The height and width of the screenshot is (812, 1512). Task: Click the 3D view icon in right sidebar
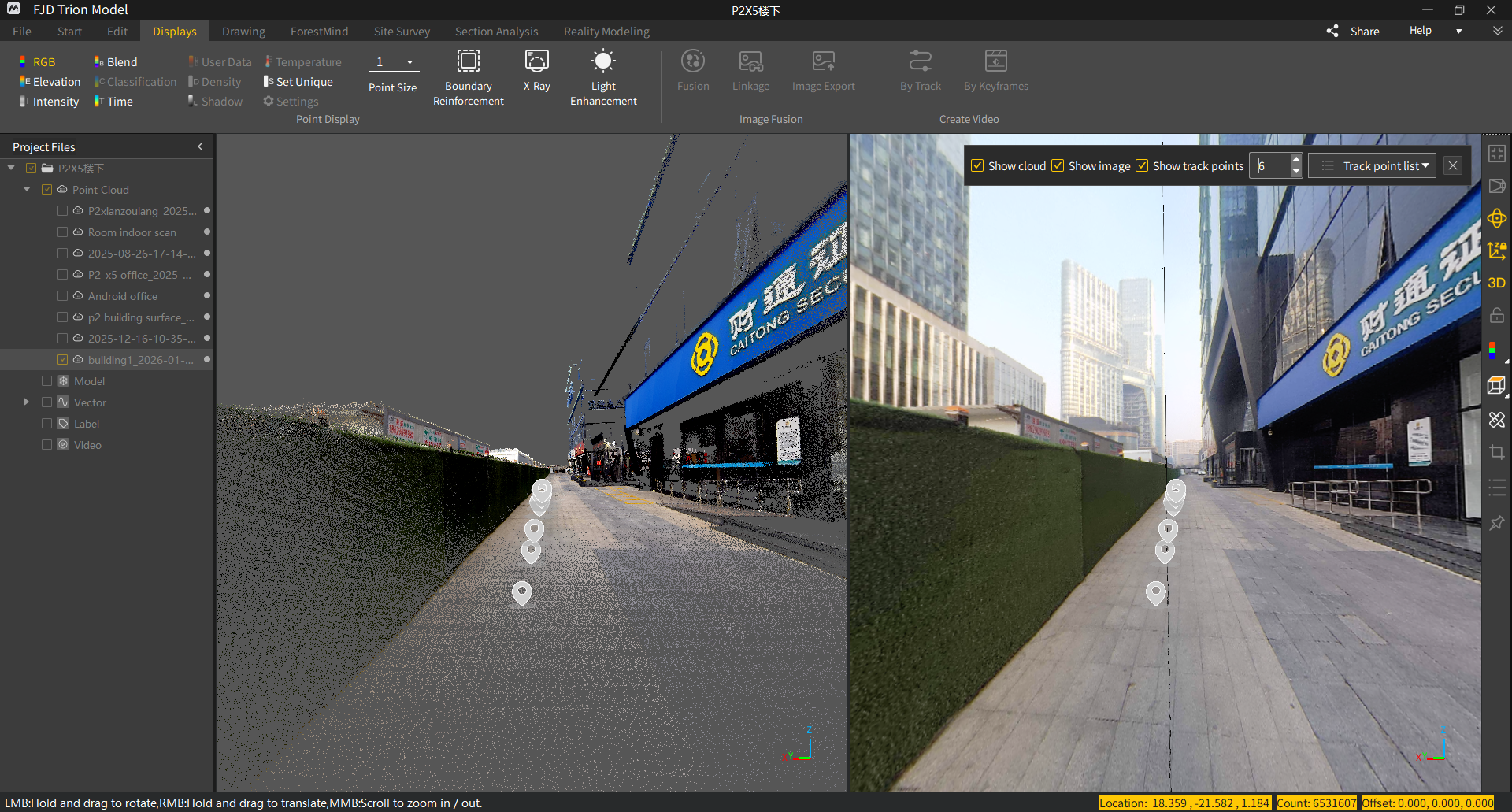[x=1496, y=283]
